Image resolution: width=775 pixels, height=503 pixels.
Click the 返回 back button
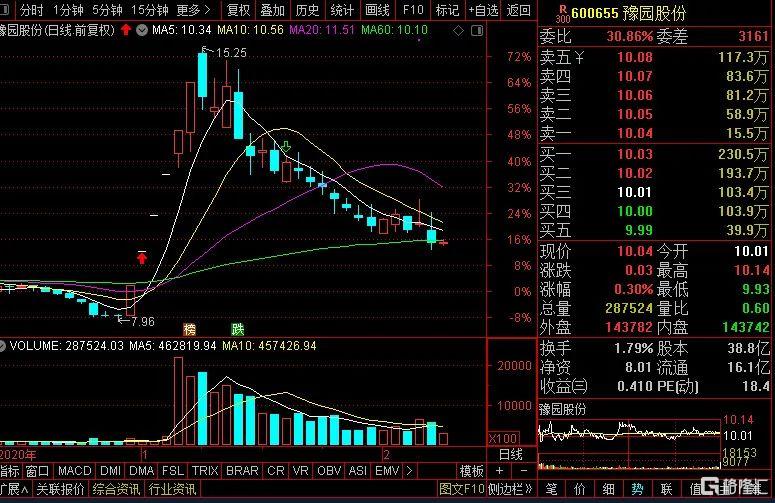(x=518, y=10)
